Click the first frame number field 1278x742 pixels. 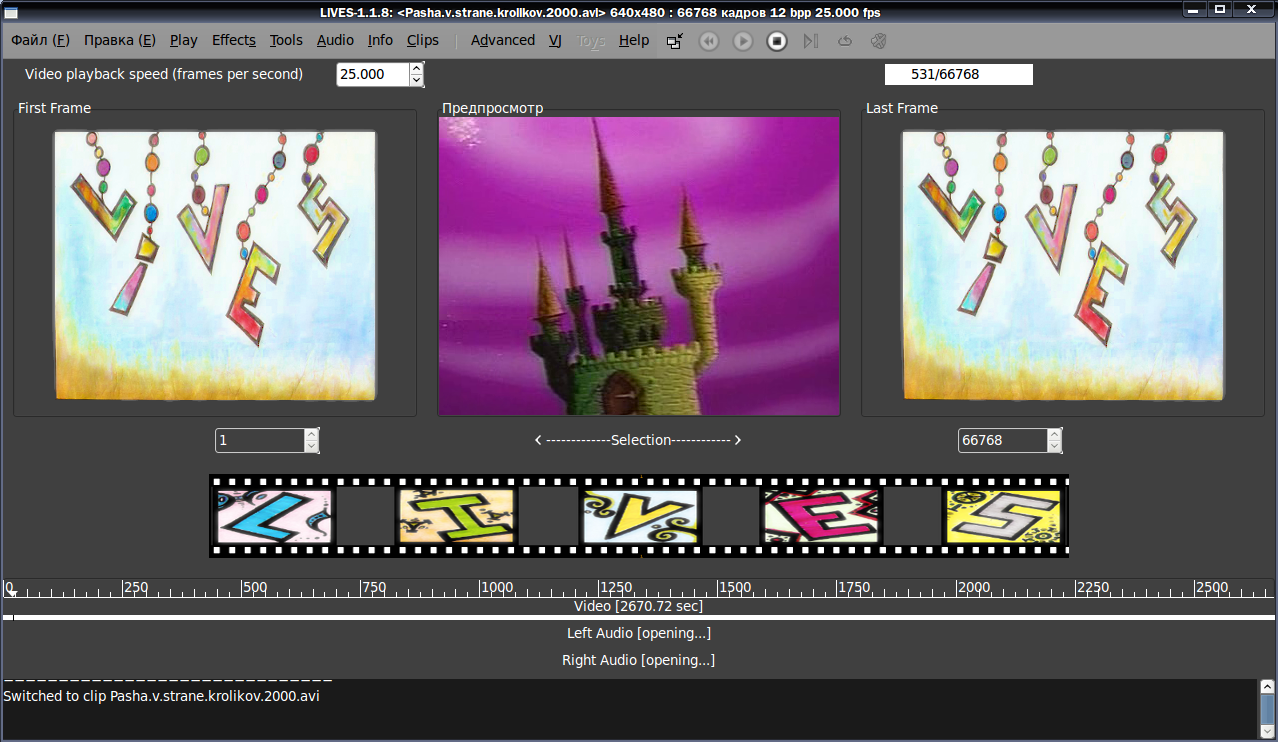(x=260, y=440)
